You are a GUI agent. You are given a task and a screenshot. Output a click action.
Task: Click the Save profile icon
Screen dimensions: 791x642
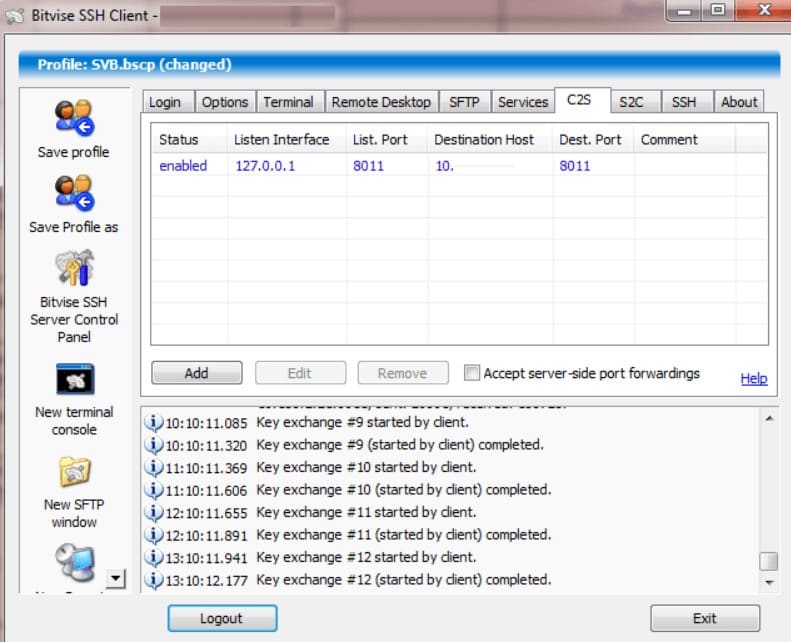pyautogui.click(x=74, y=118)
